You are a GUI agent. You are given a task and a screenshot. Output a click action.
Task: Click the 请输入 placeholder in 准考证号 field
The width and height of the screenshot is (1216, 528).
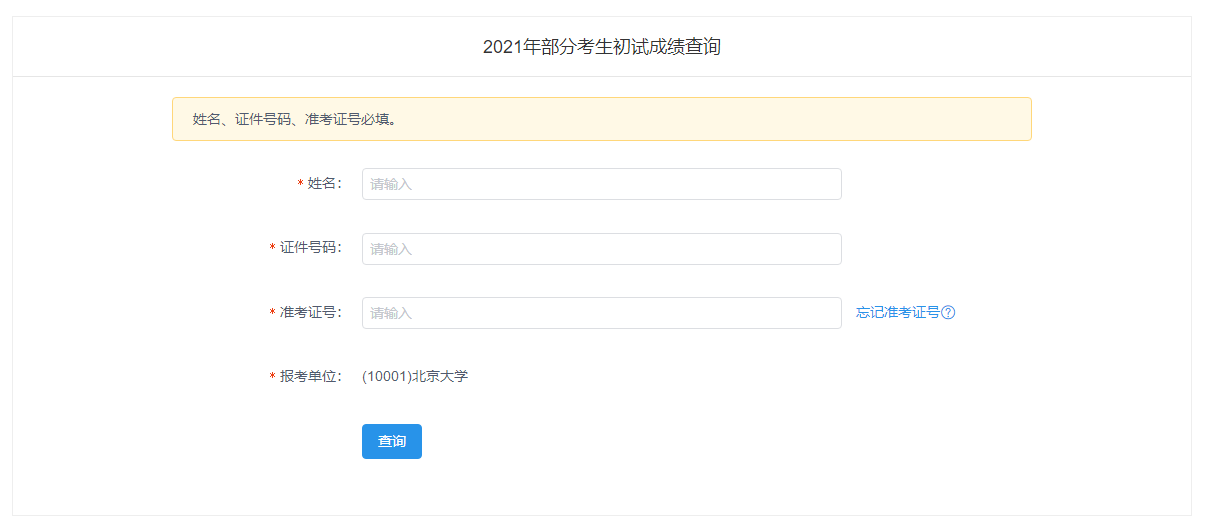(x=391, y=313)
